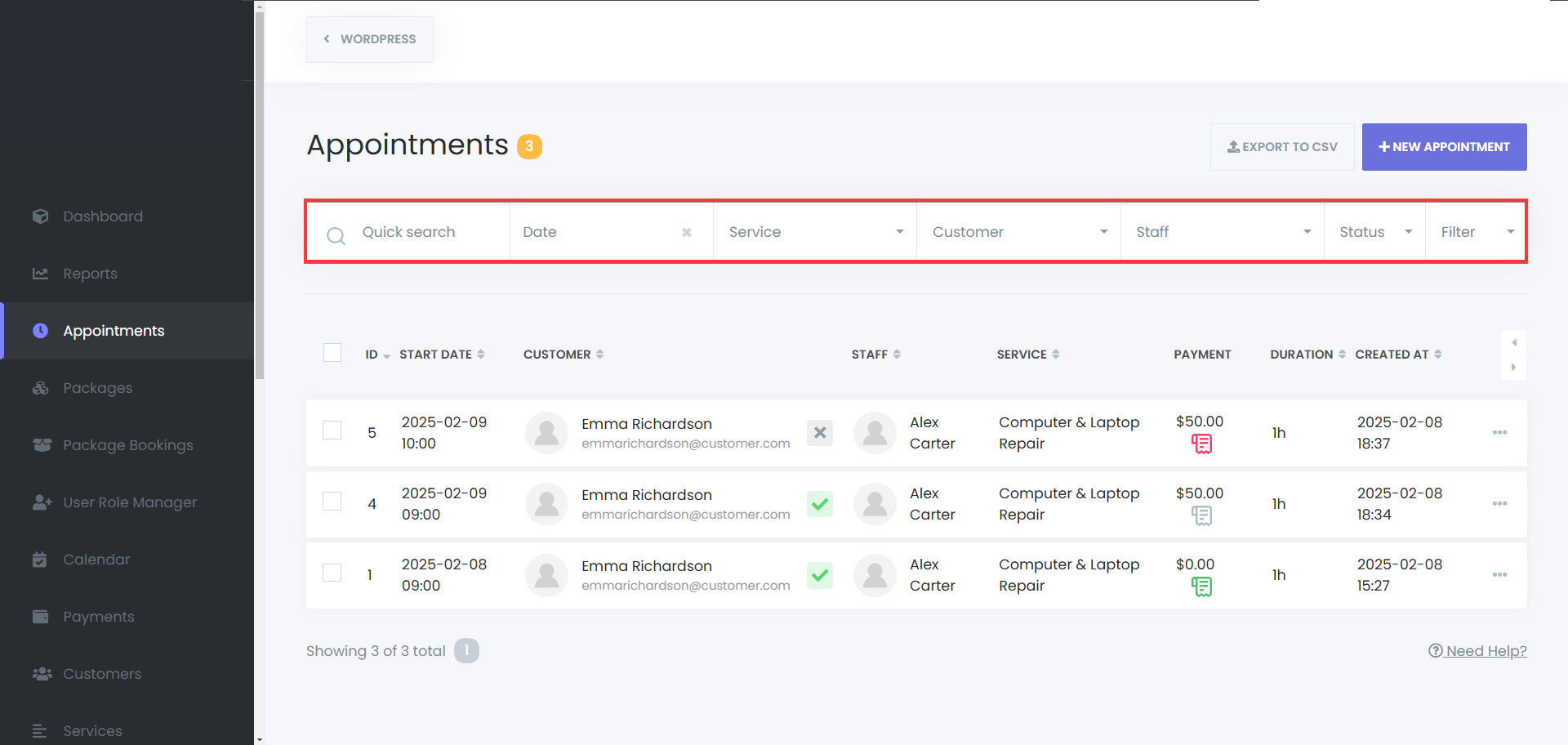Viewport: 1568px width, 745px height.
Task: Export appointments using Export to CSV
Action: (1282, 147)
